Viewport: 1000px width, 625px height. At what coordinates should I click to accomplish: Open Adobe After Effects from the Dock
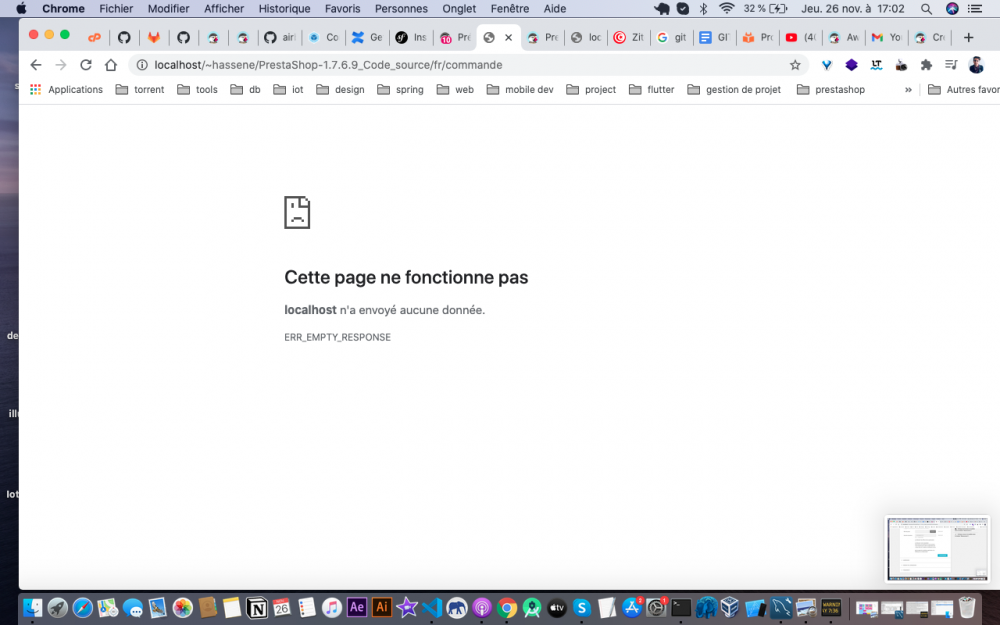tap(357, 607)
